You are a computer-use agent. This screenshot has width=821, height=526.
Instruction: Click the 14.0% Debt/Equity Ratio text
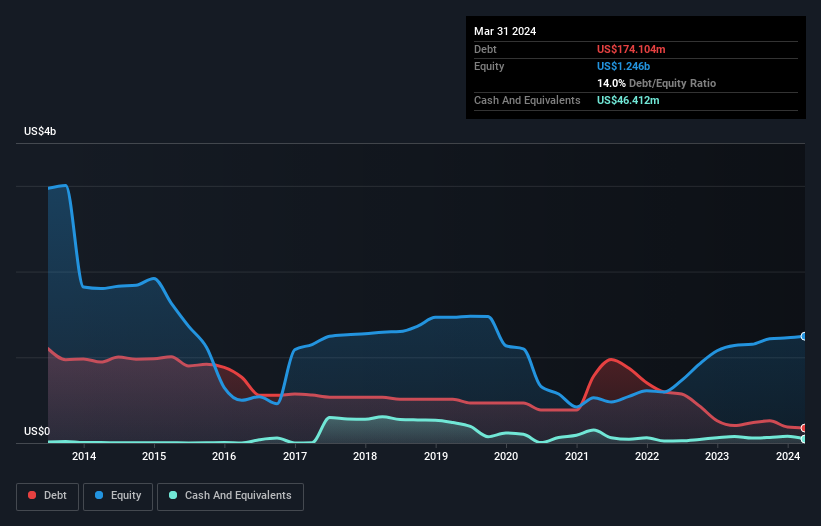[x=656, y=83]
